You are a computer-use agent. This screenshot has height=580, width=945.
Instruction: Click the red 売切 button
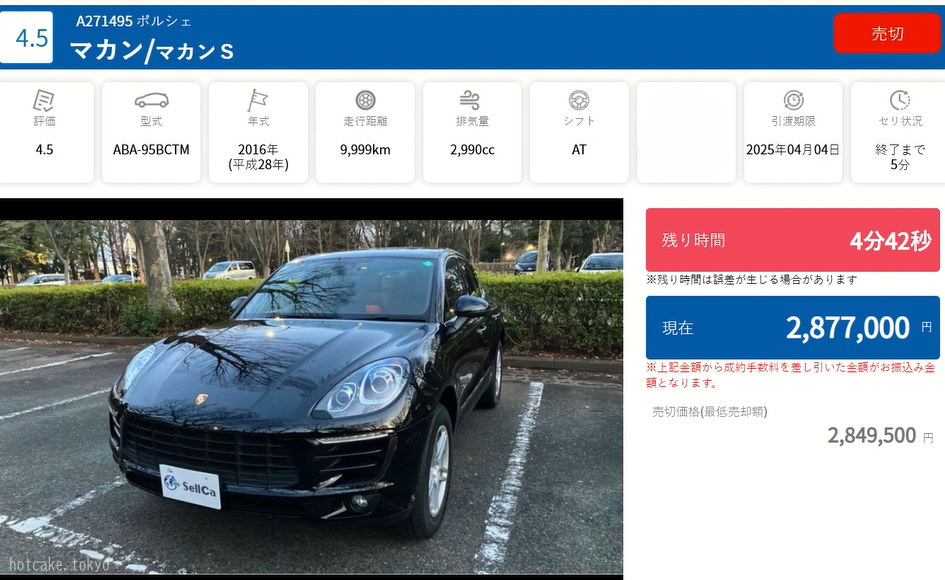coord(887,34)
